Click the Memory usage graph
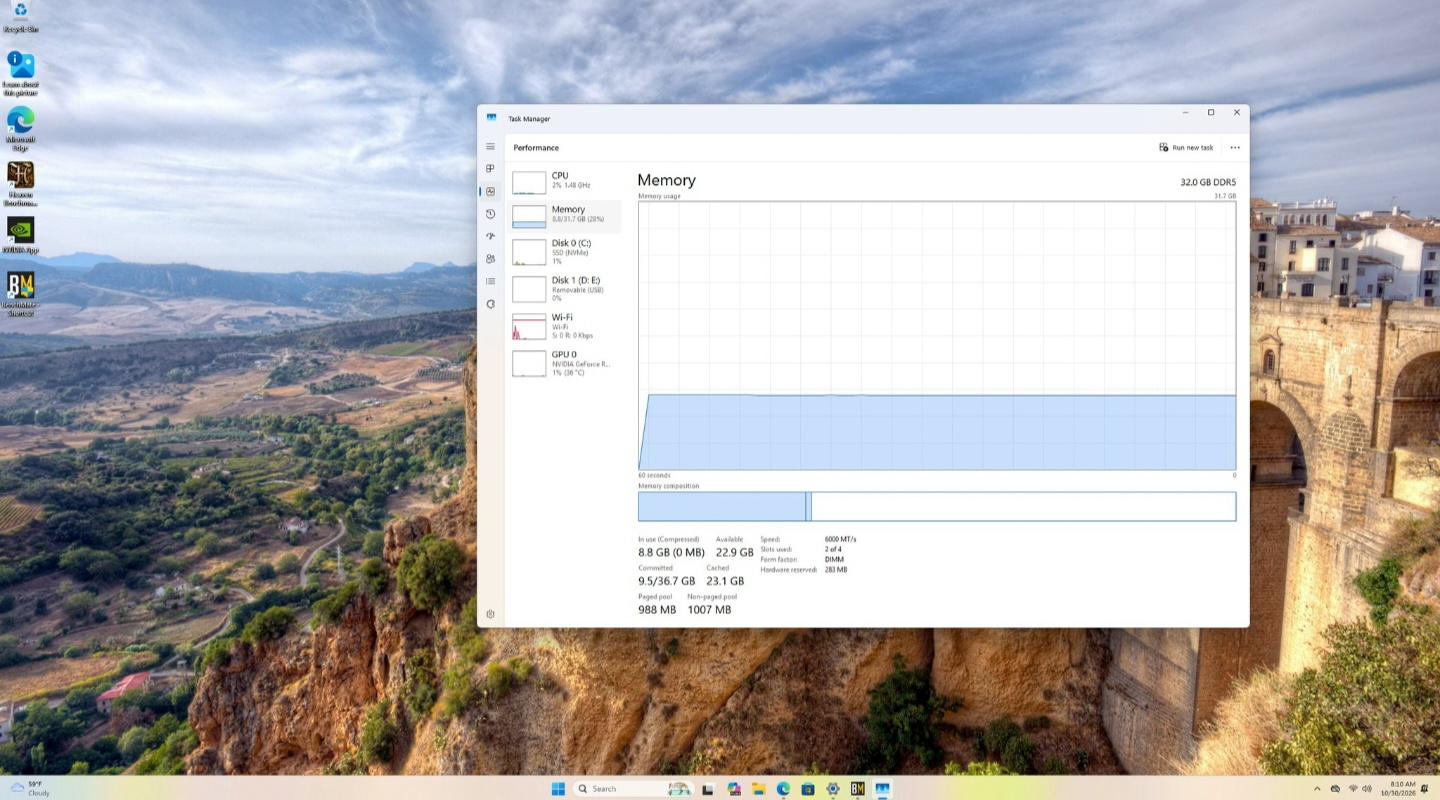This screenshot has width=1440, height=800. [937, 336]
